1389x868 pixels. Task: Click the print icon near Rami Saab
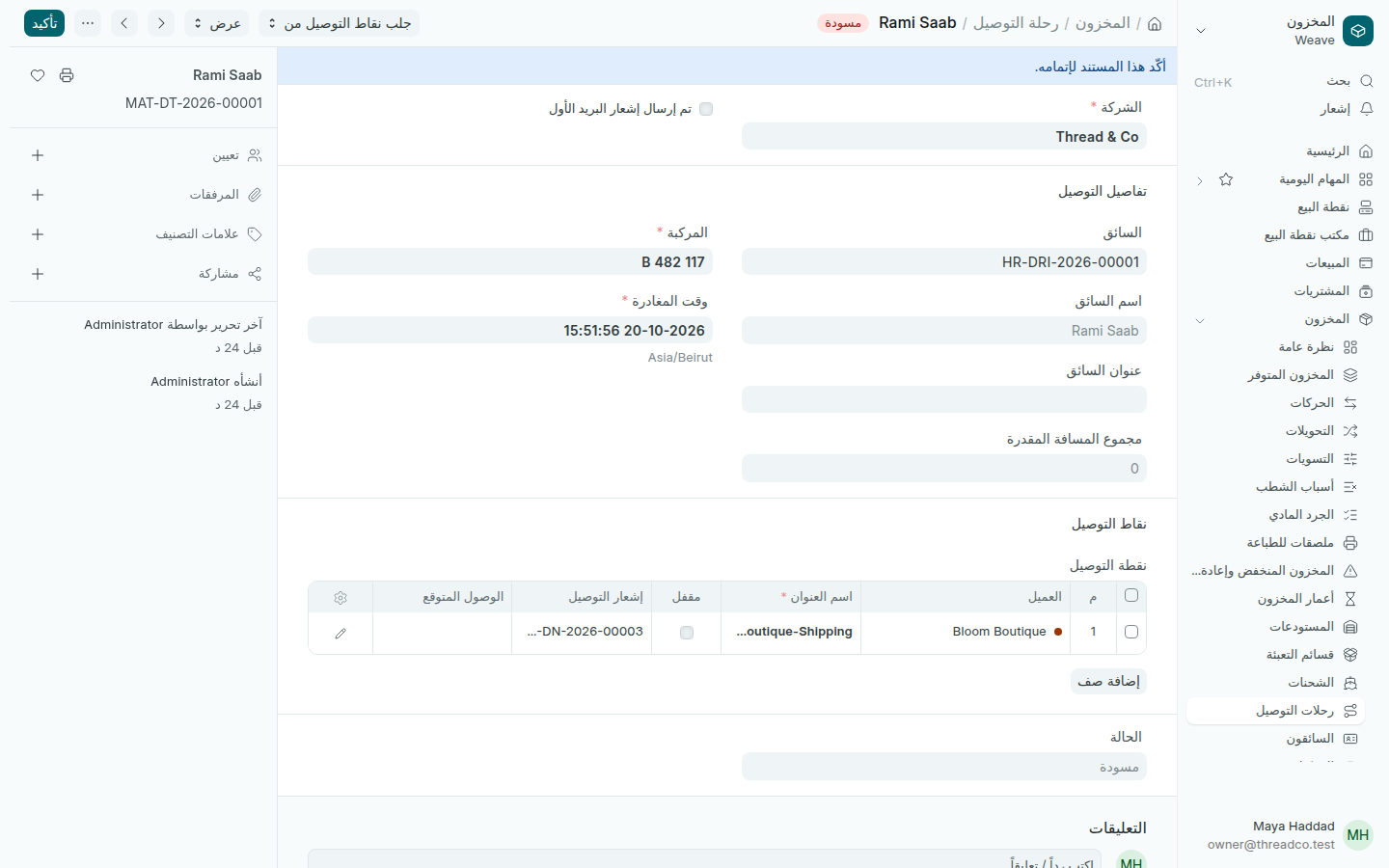[67, 75]
